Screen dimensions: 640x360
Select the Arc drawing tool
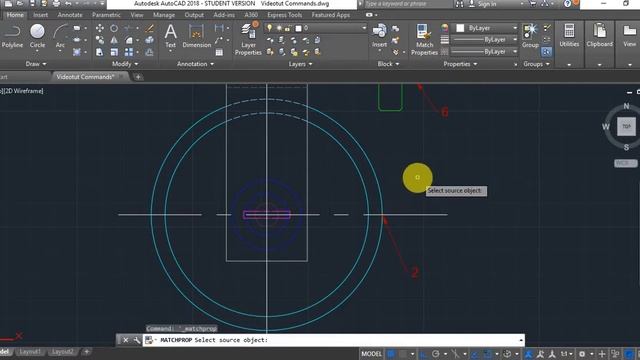point(60,36)
